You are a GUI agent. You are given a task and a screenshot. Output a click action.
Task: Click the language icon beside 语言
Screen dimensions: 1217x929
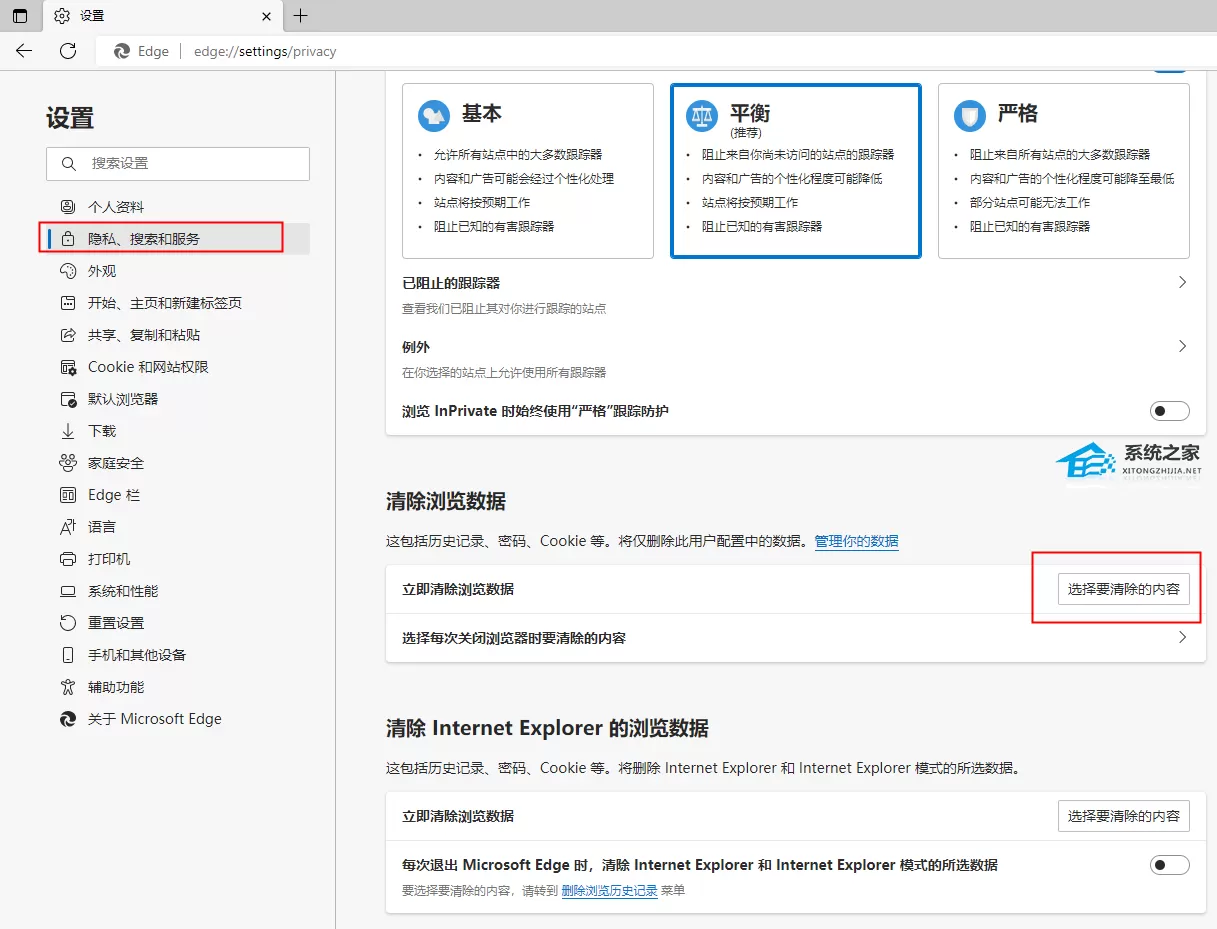(x=68, y=527)
